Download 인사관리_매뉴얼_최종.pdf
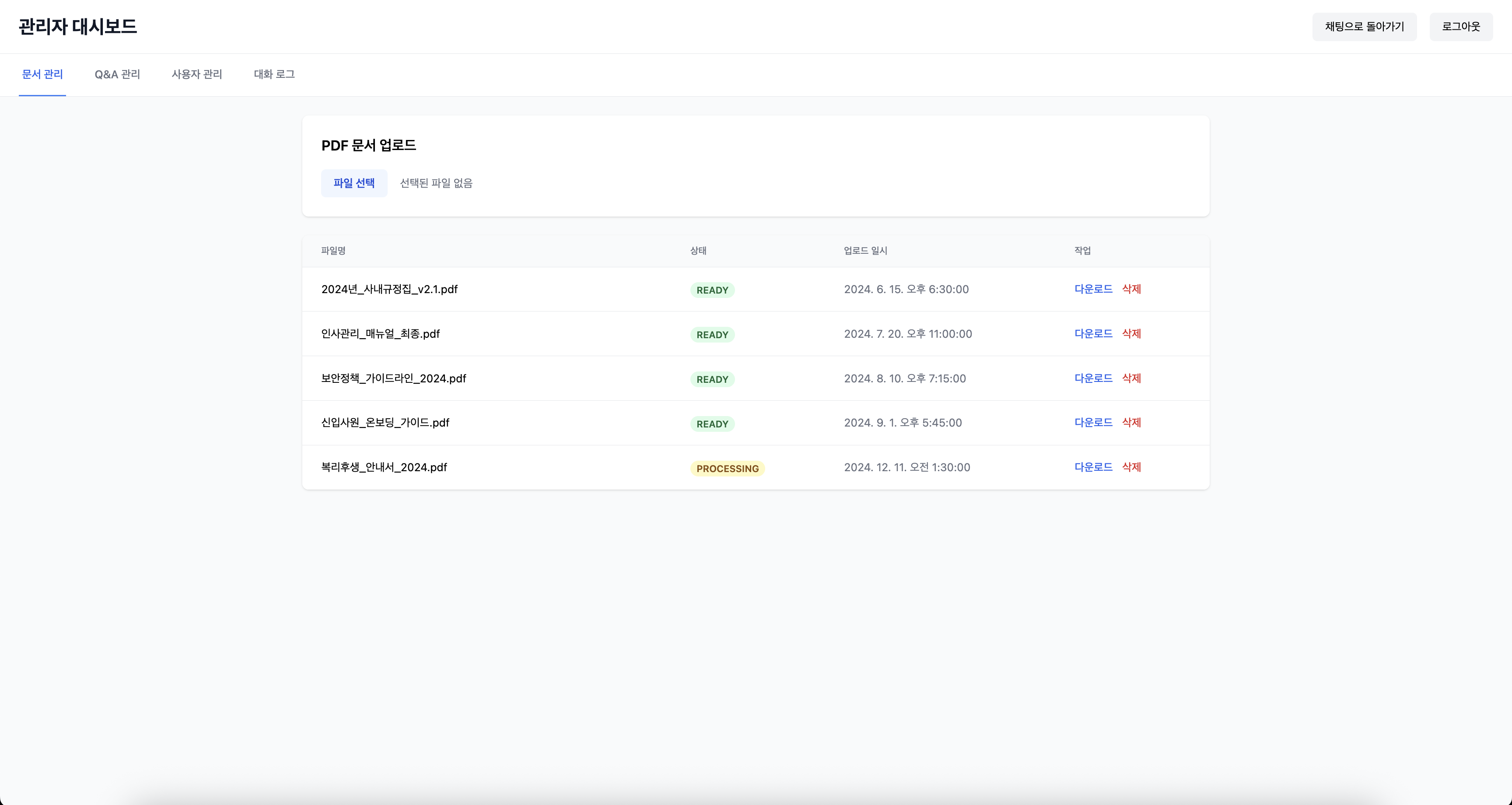The width and height of the screenshot is (1512, 805). (1093, 333)
